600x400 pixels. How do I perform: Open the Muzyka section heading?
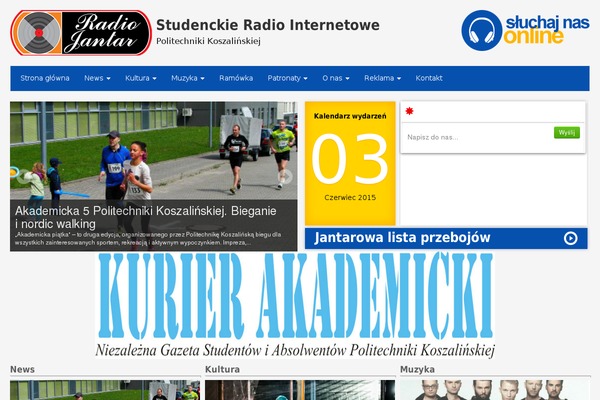[x=417, y=369]
